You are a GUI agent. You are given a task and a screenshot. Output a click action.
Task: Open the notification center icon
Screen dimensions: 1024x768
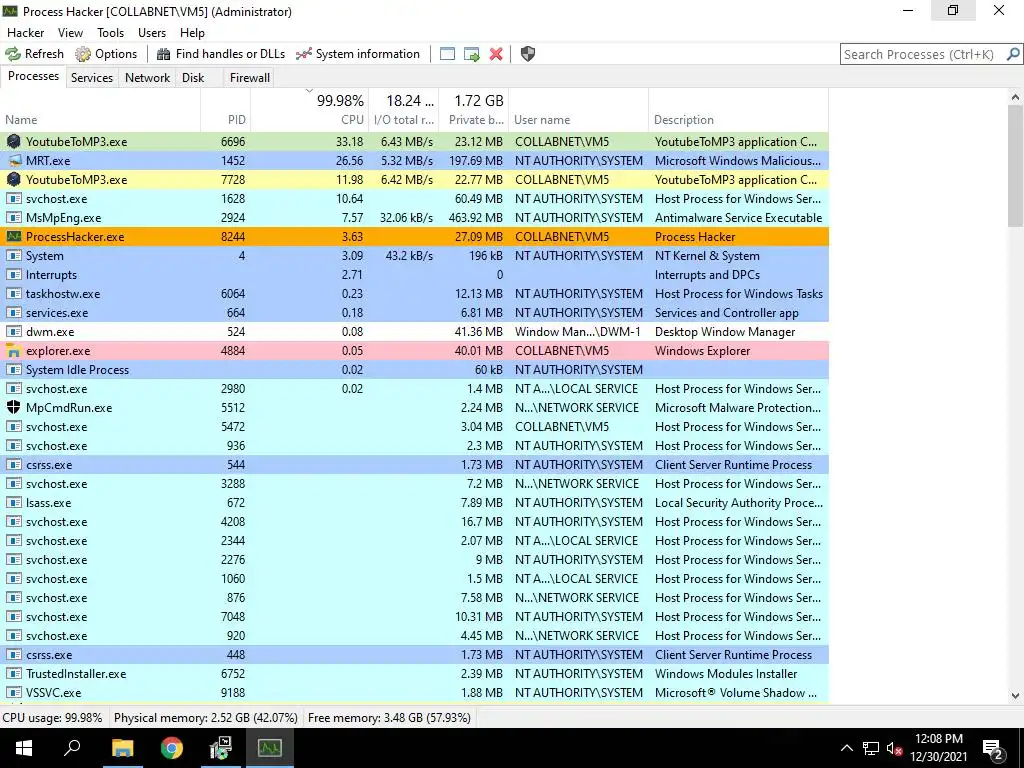tap(993, 749)
